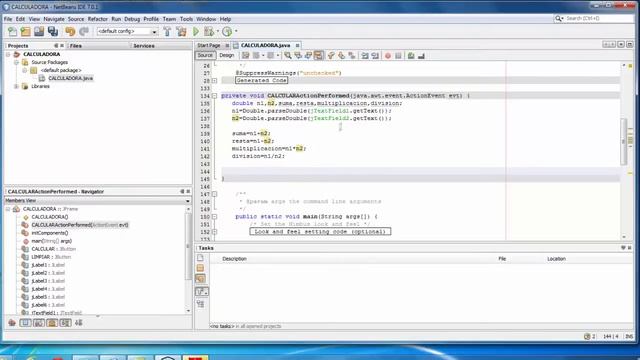Click the New Project toolbar icon

coord(26,31)
